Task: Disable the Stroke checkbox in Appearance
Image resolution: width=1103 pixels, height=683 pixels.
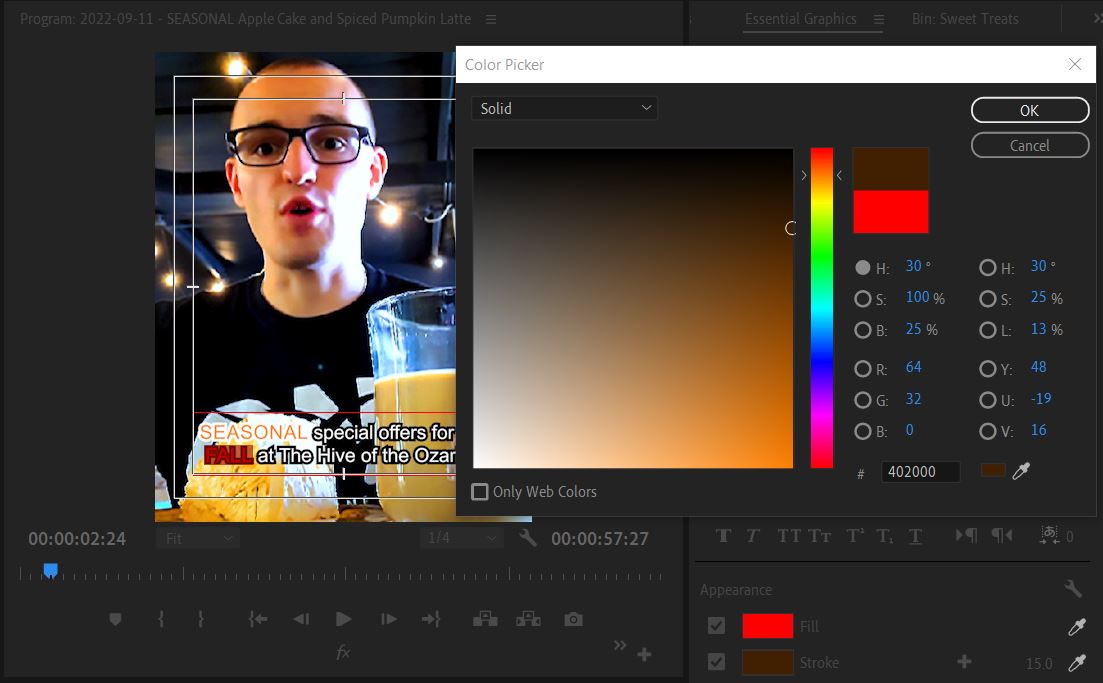Action: point(716,662)
